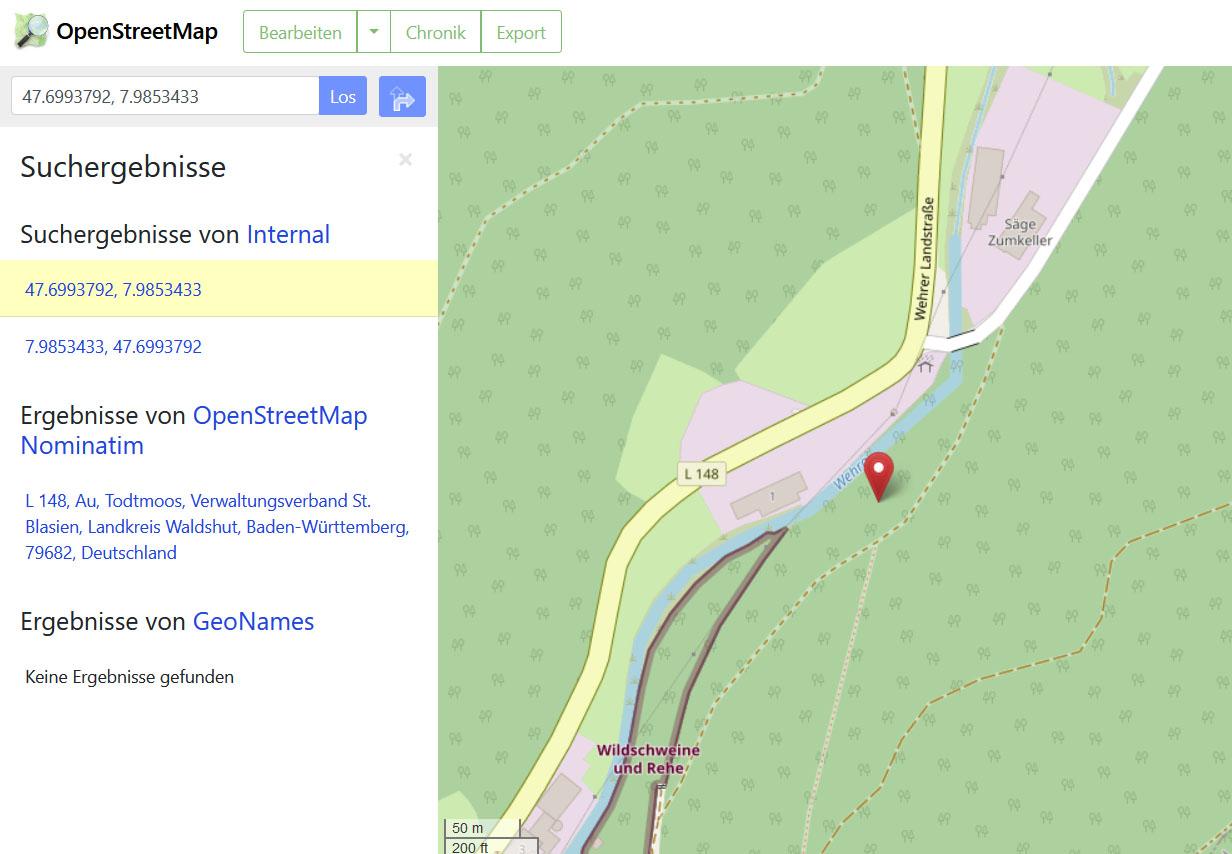Close the Suchergebnisse panel
Image resolution: width=1232 pixels, height=854 pixels.
pyautogui.click(x=405, y=160)
